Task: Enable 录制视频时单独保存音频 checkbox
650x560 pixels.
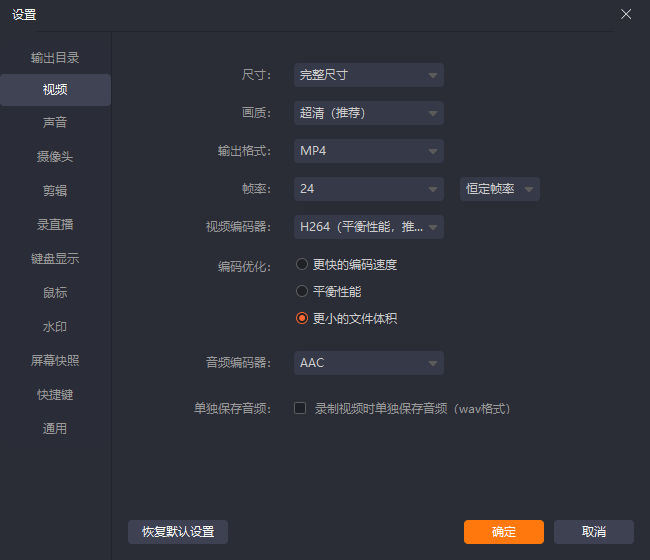Action: click(300, 409)
